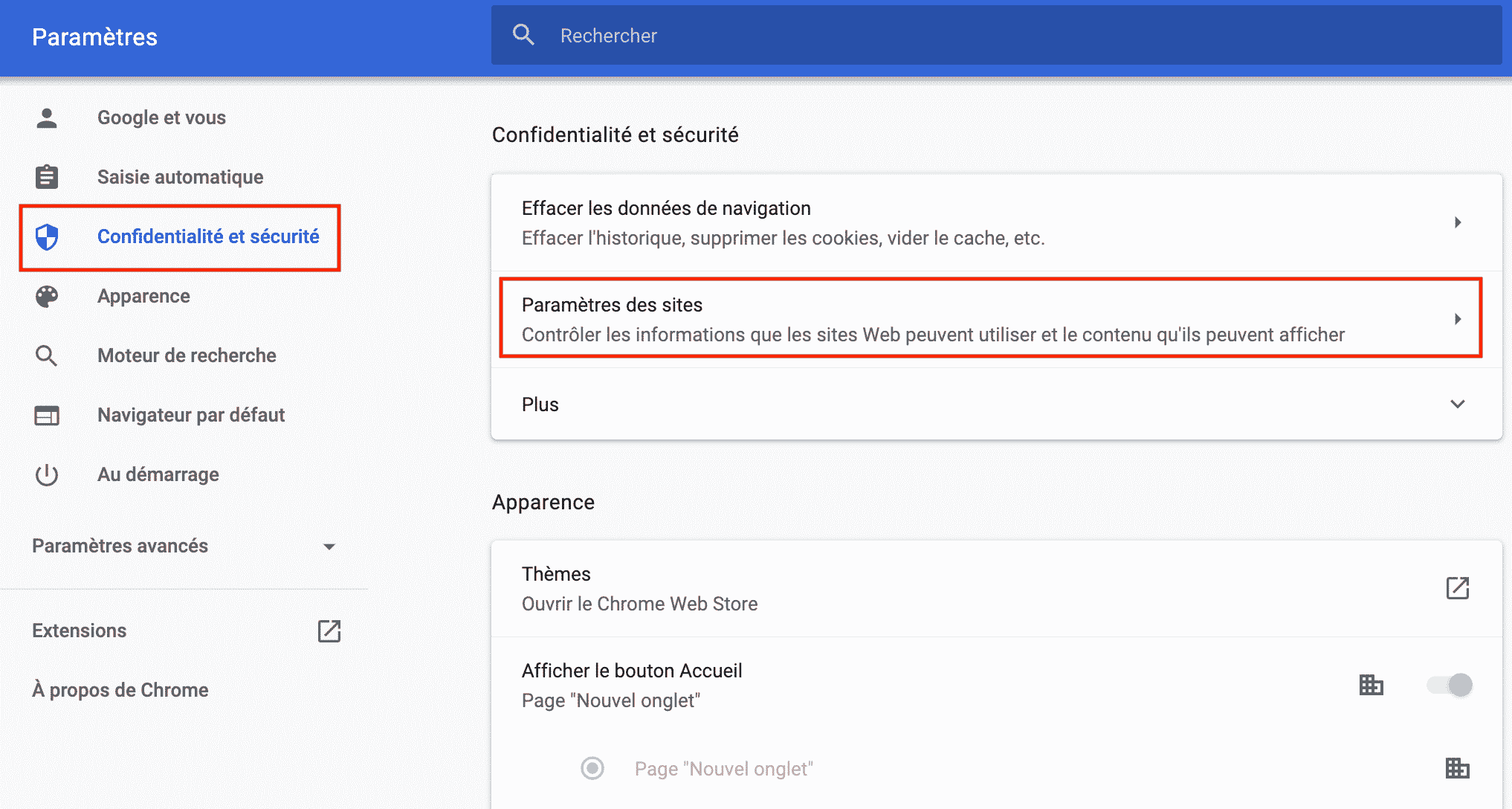Click the Extensions external-link icon

click(x=329, y=631)
